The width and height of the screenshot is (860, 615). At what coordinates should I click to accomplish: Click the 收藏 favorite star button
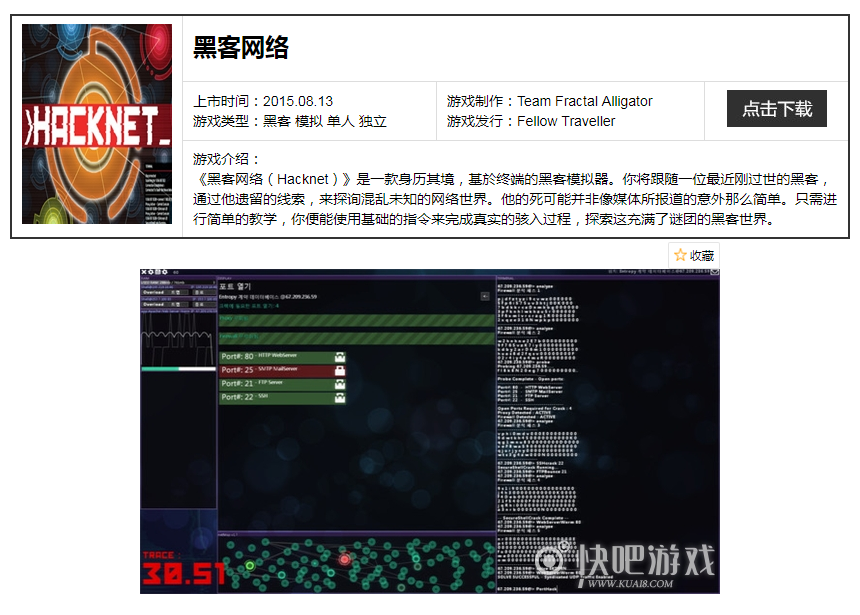[x=694, y=255]
